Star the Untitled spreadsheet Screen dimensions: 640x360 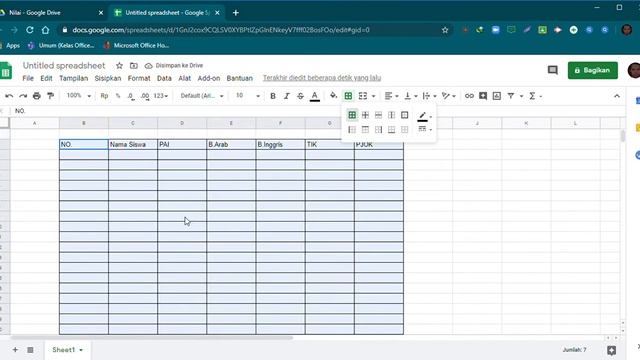(x=119, y=65)
